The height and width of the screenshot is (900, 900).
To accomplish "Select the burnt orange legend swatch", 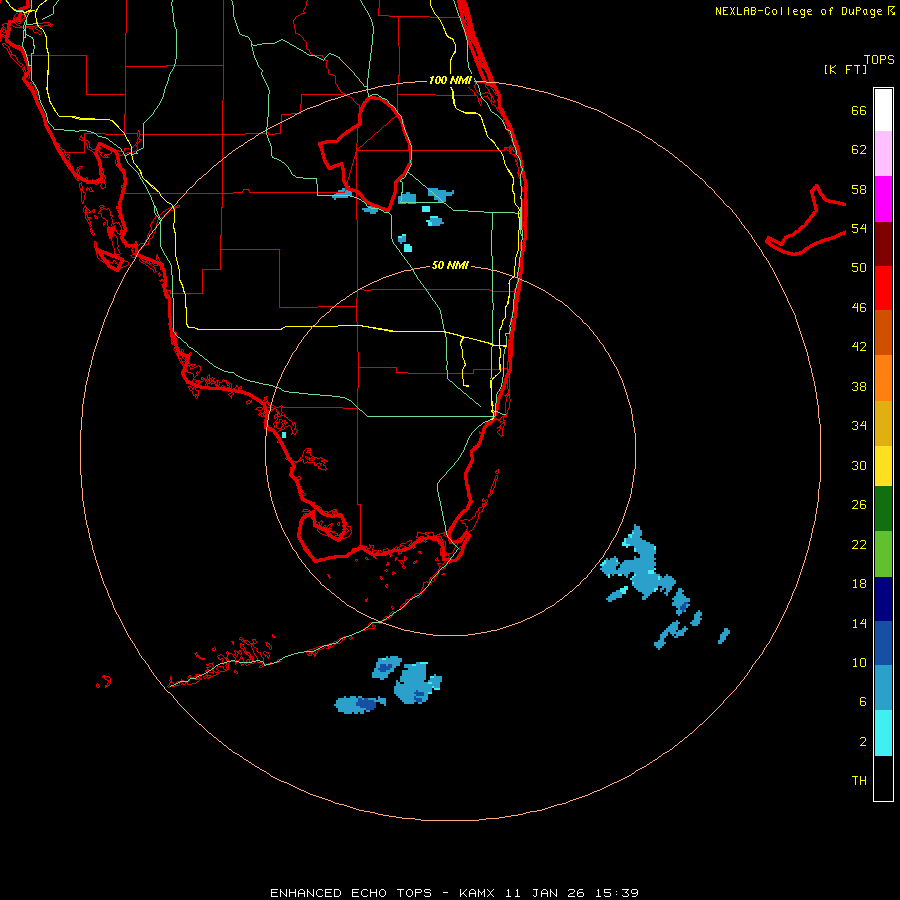I will click(883, 332).
